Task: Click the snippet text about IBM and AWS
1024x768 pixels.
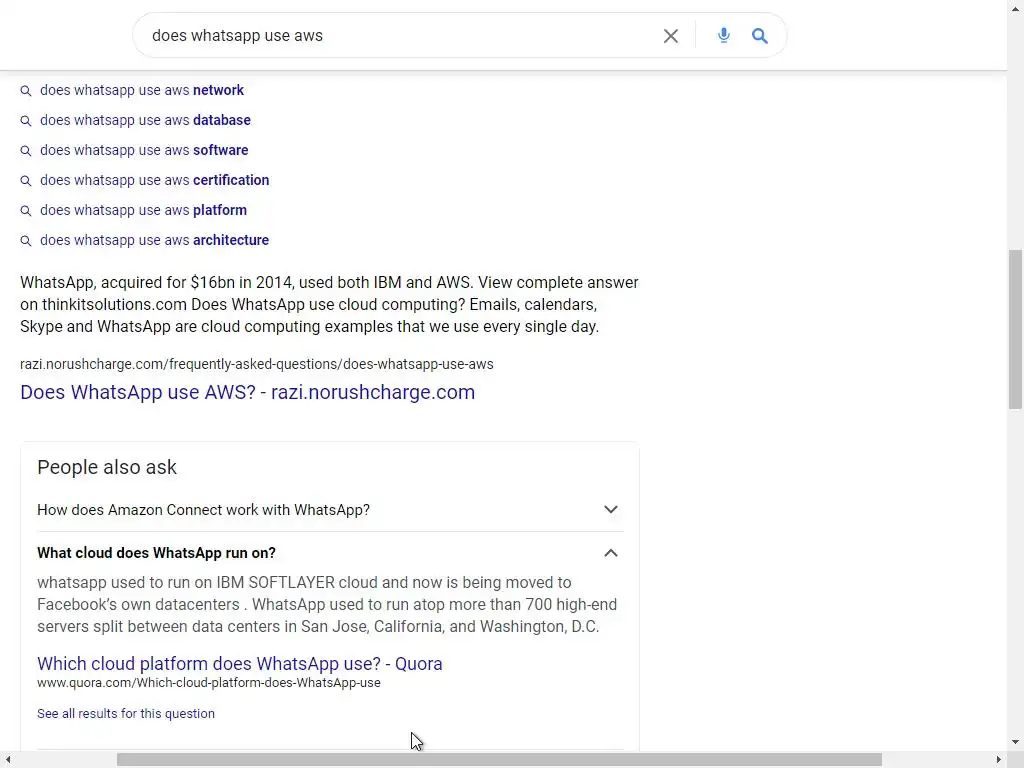Action: pos(329,304)
